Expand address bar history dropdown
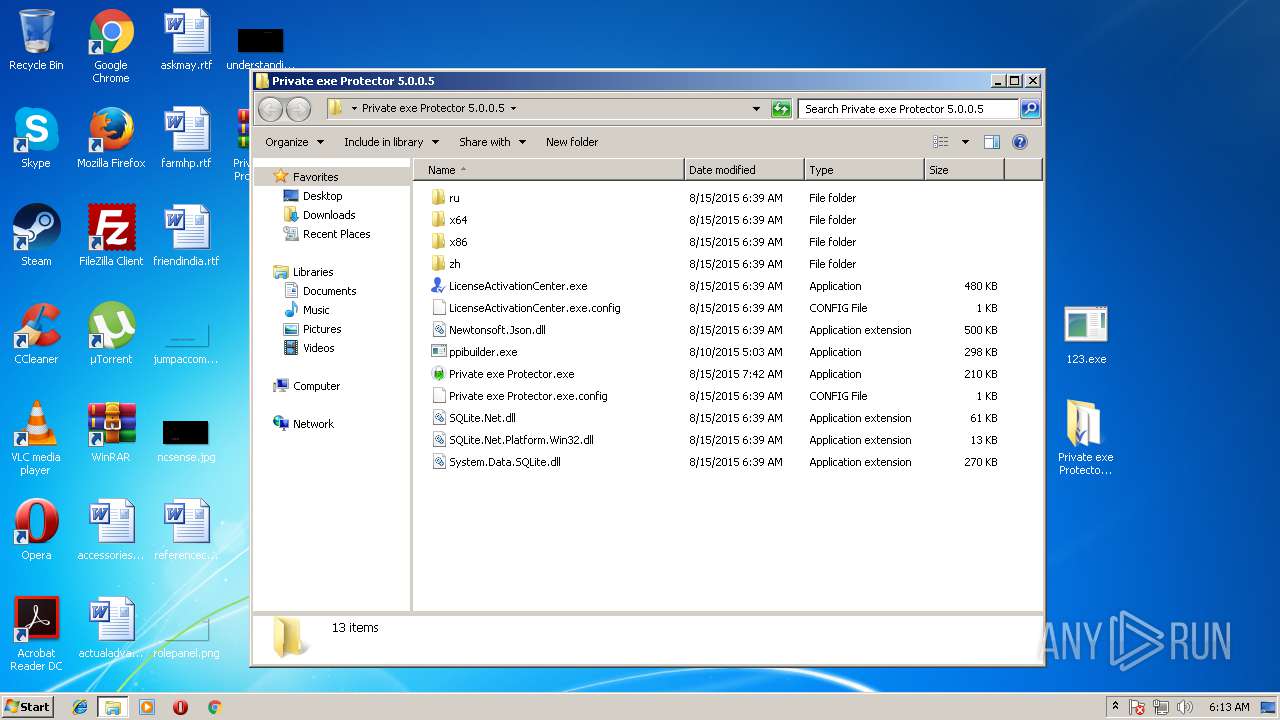 point(757,109)
